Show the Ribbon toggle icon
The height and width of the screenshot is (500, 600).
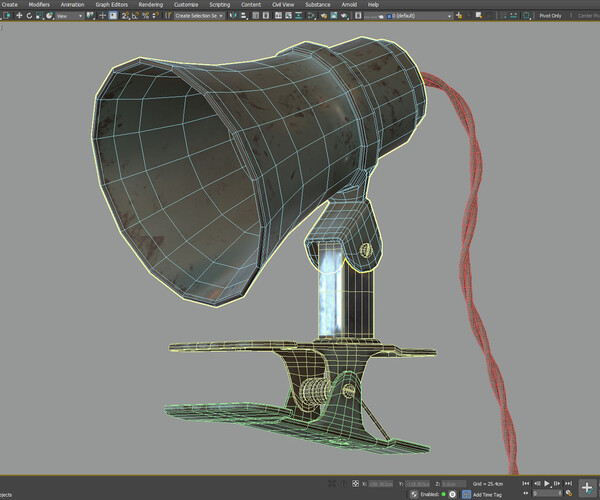(x=278, y=16)
